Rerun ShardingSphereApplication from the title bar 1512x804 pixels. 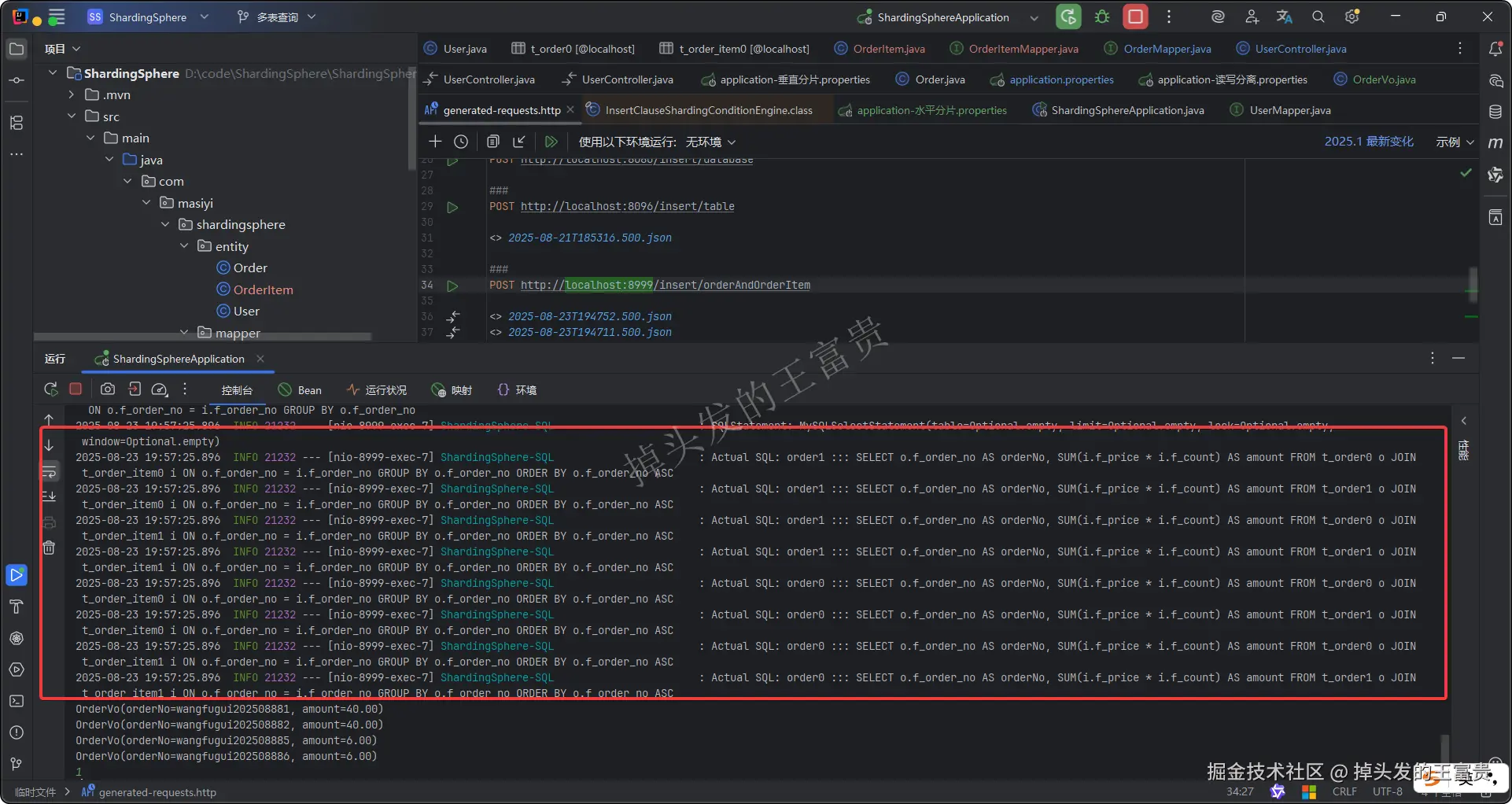point(1068,17)
